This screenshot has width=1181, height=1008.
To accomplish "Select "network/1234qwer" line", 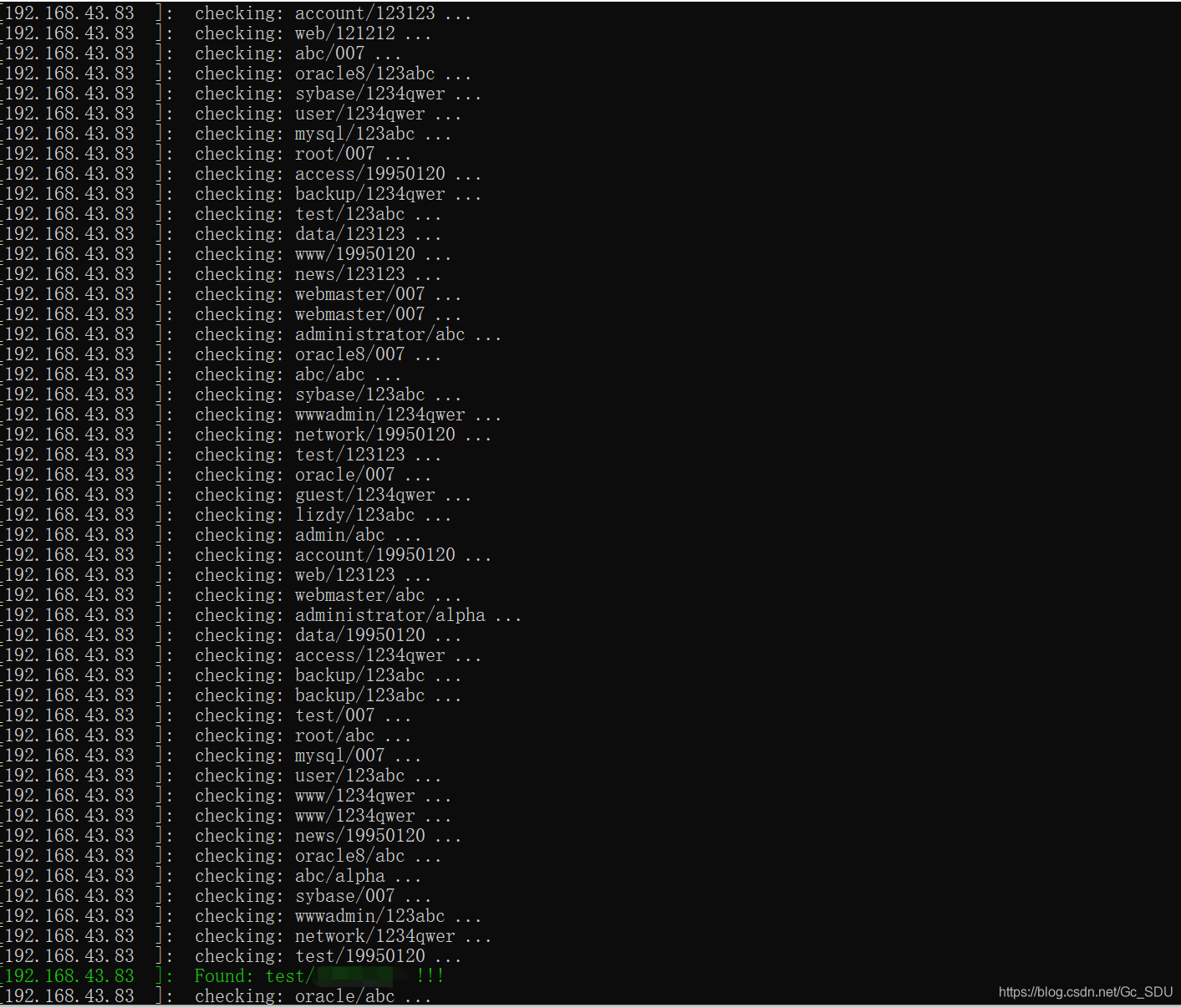I will click(247, 935).
